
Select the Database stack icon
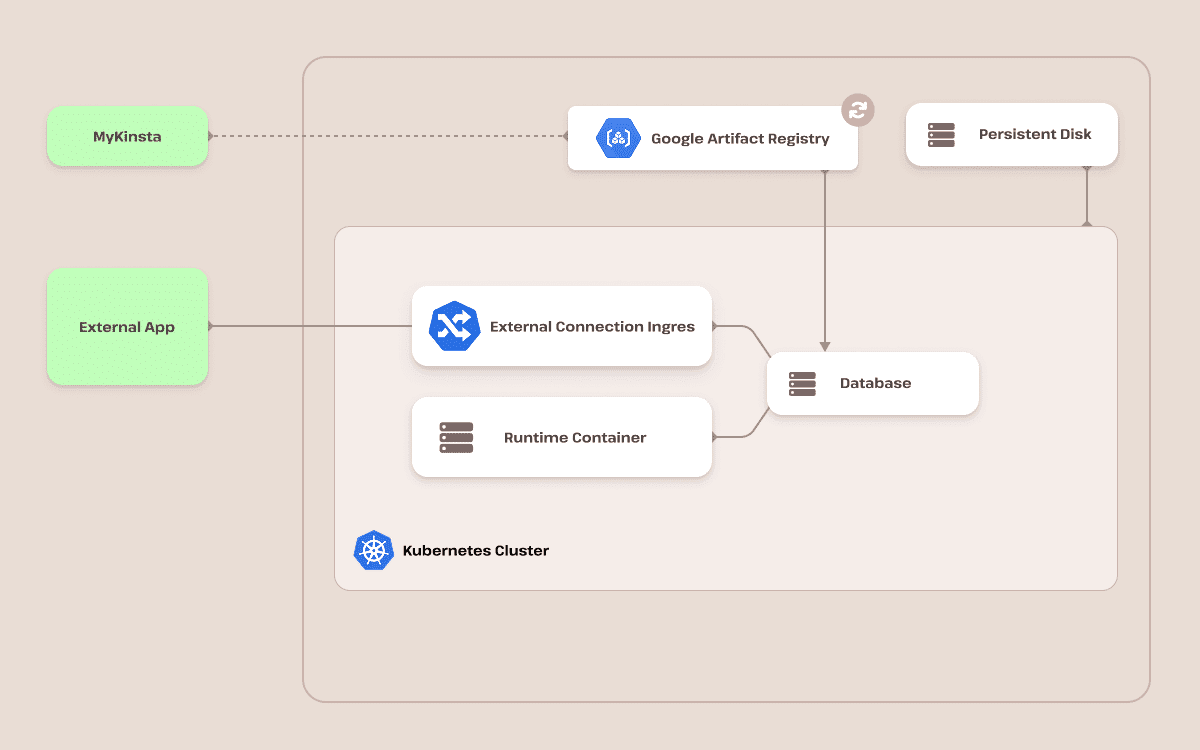pyautogui.click(x=801, y=383)
